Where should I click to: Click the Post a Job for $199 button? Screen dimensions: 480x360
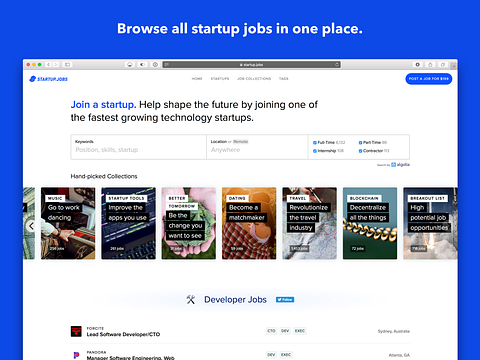[x=429, y=79]
